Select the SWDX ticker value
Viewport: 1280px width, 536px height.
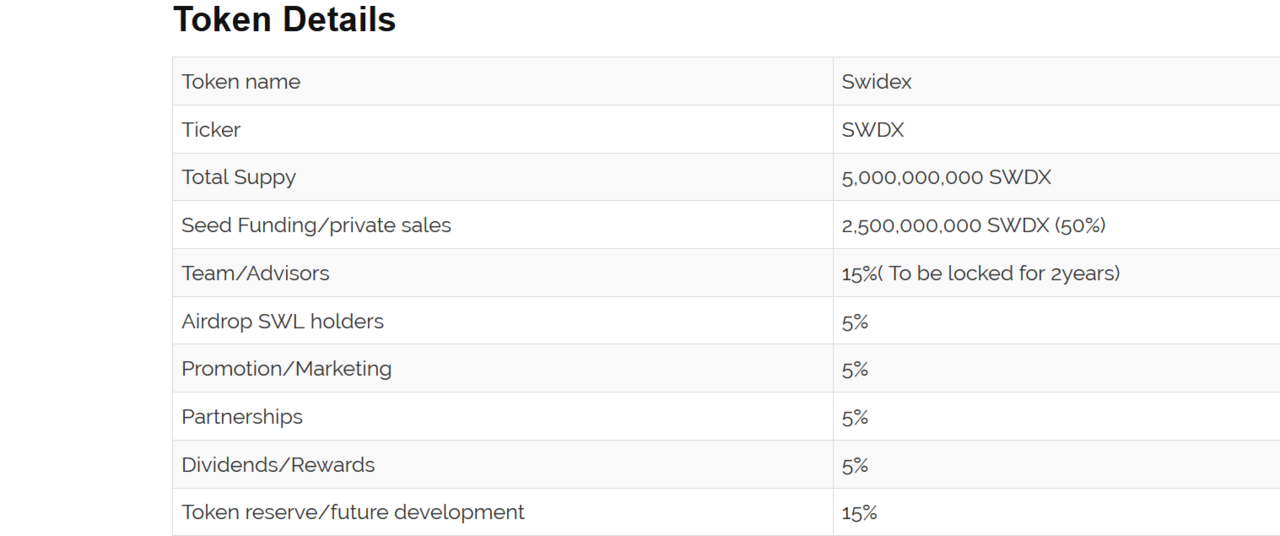point(873,130)
